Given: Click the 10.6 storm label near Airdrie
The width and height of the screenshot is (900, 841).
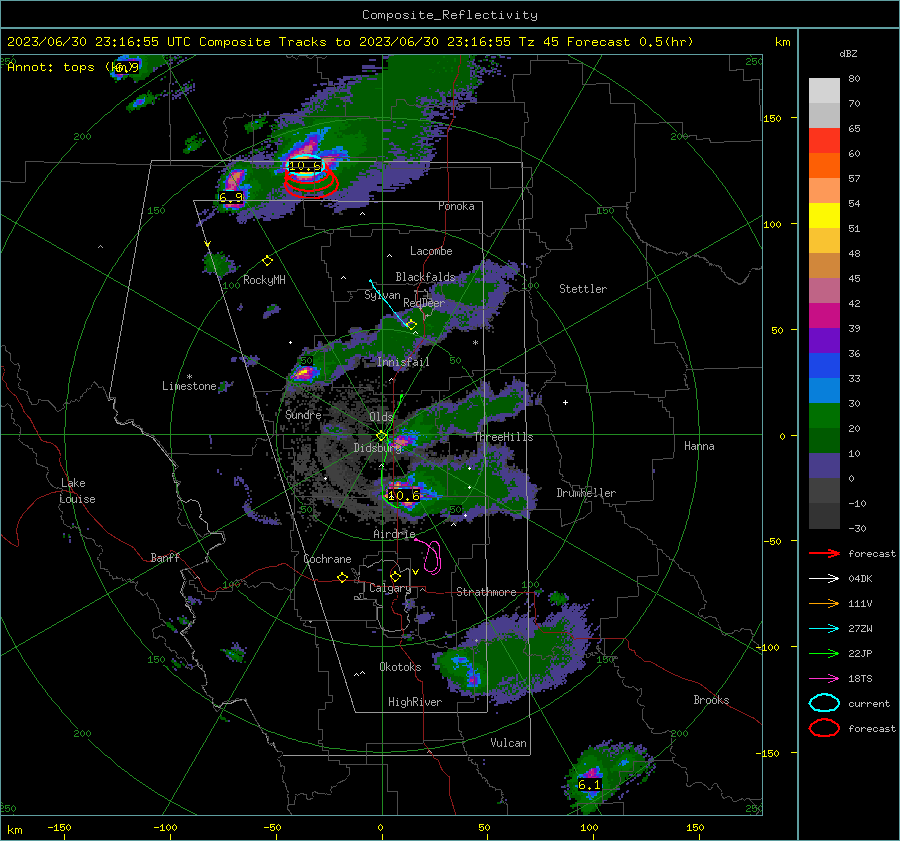Looking at the screenshot, I should (x=404, y=495).
